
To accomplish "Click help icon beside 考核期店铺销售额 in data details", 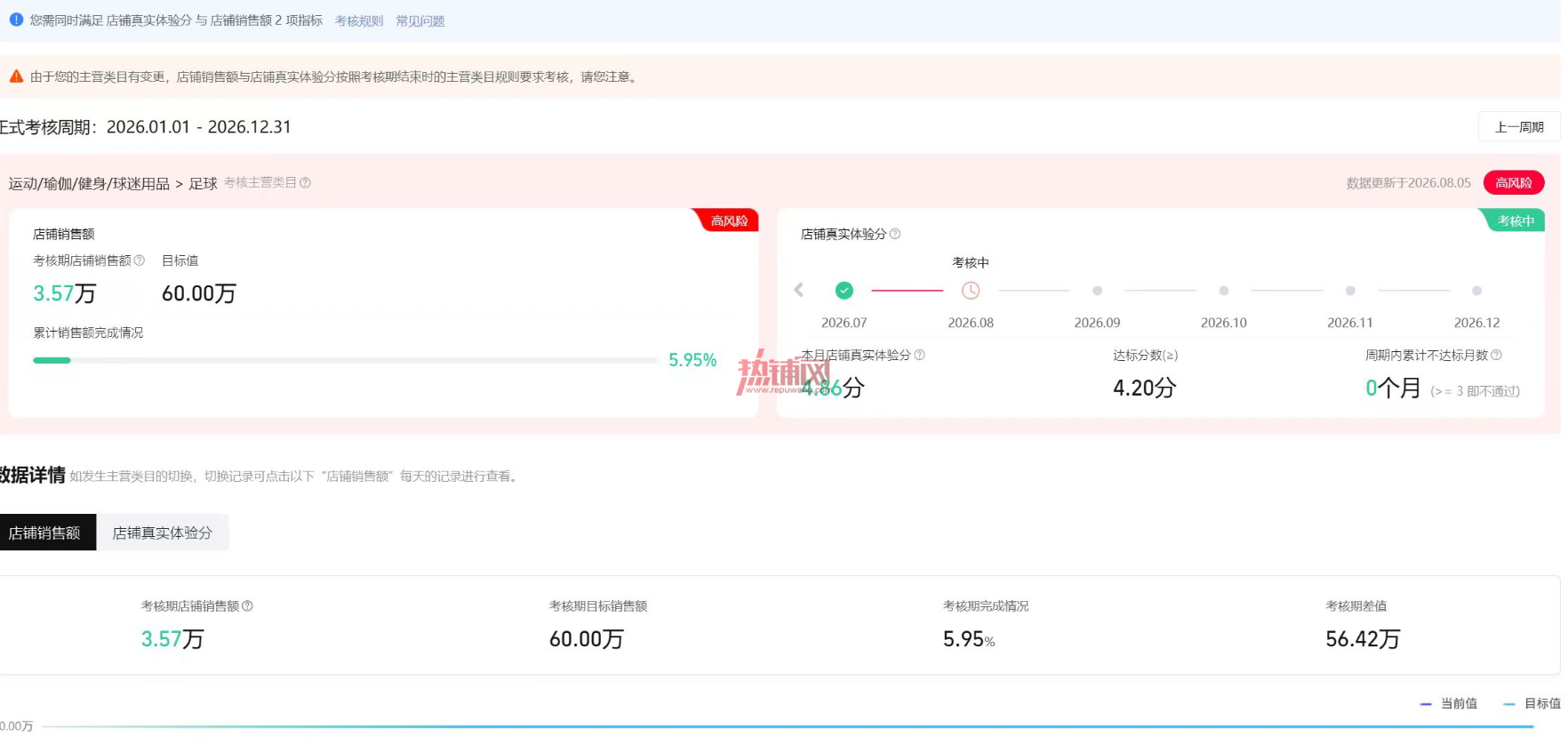I will click(247, 605).
